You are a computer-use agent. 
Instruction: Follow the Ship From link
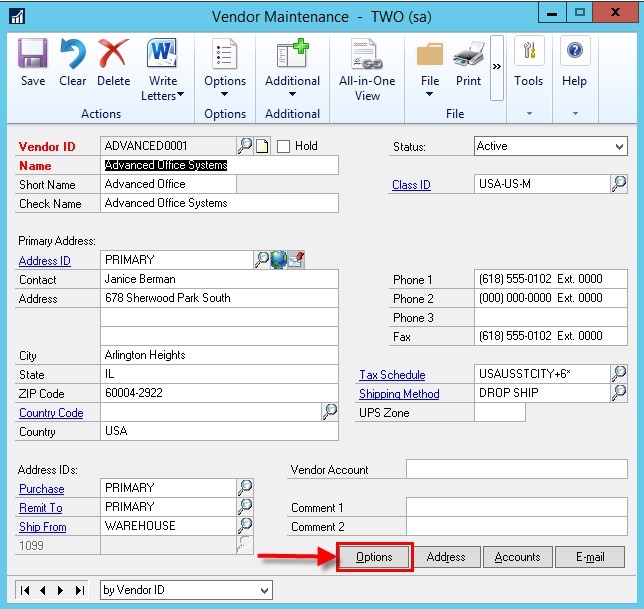(43, 526)
